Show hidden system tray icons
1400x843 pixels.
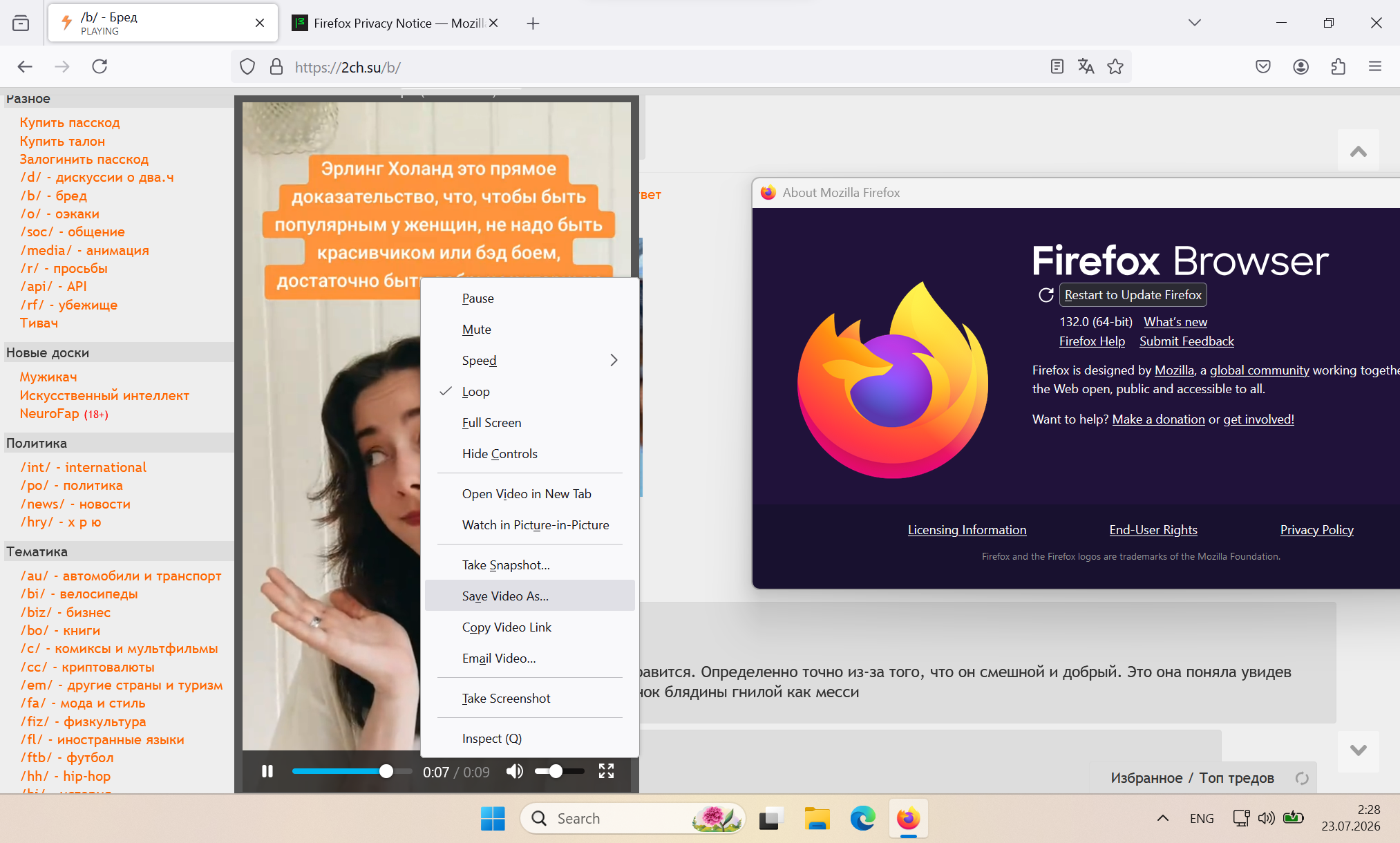coord(1163,819)
